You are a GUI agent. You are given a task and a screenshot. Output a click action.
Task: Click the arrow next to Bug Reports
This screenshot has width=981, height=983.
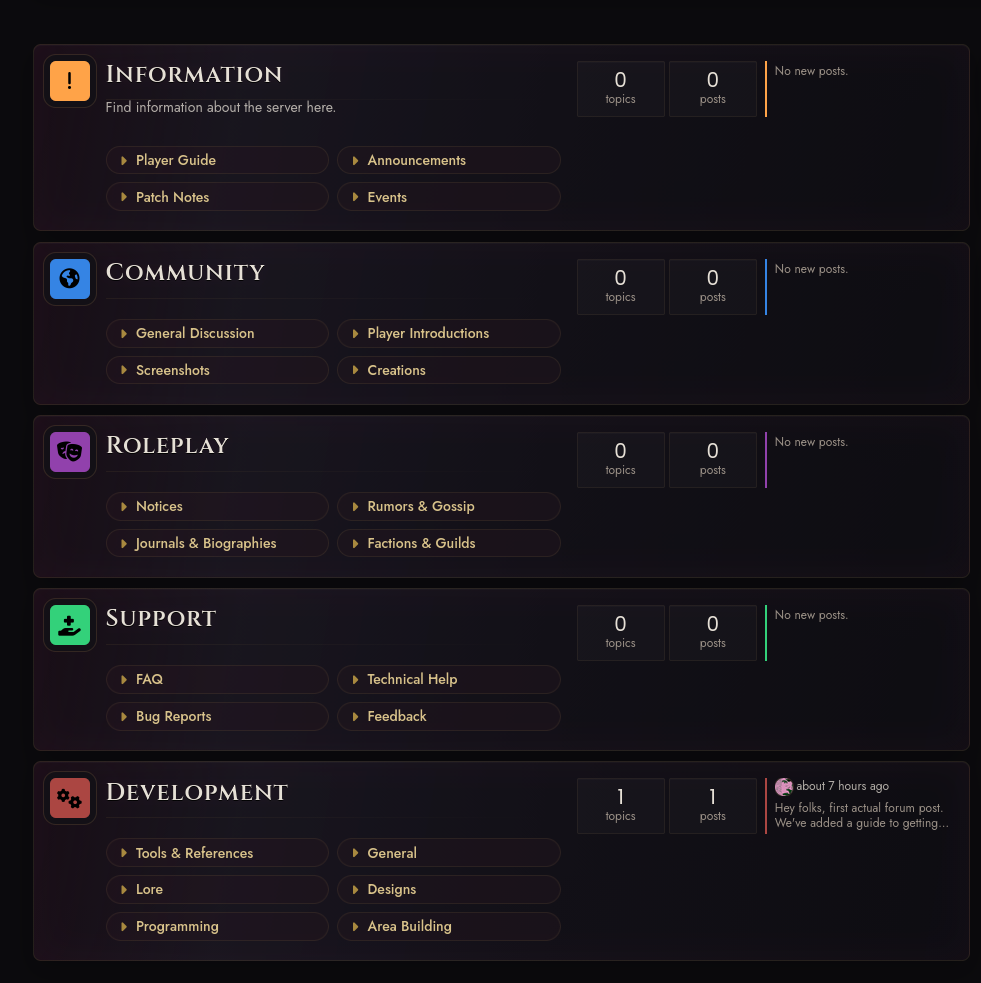(123, 717)
